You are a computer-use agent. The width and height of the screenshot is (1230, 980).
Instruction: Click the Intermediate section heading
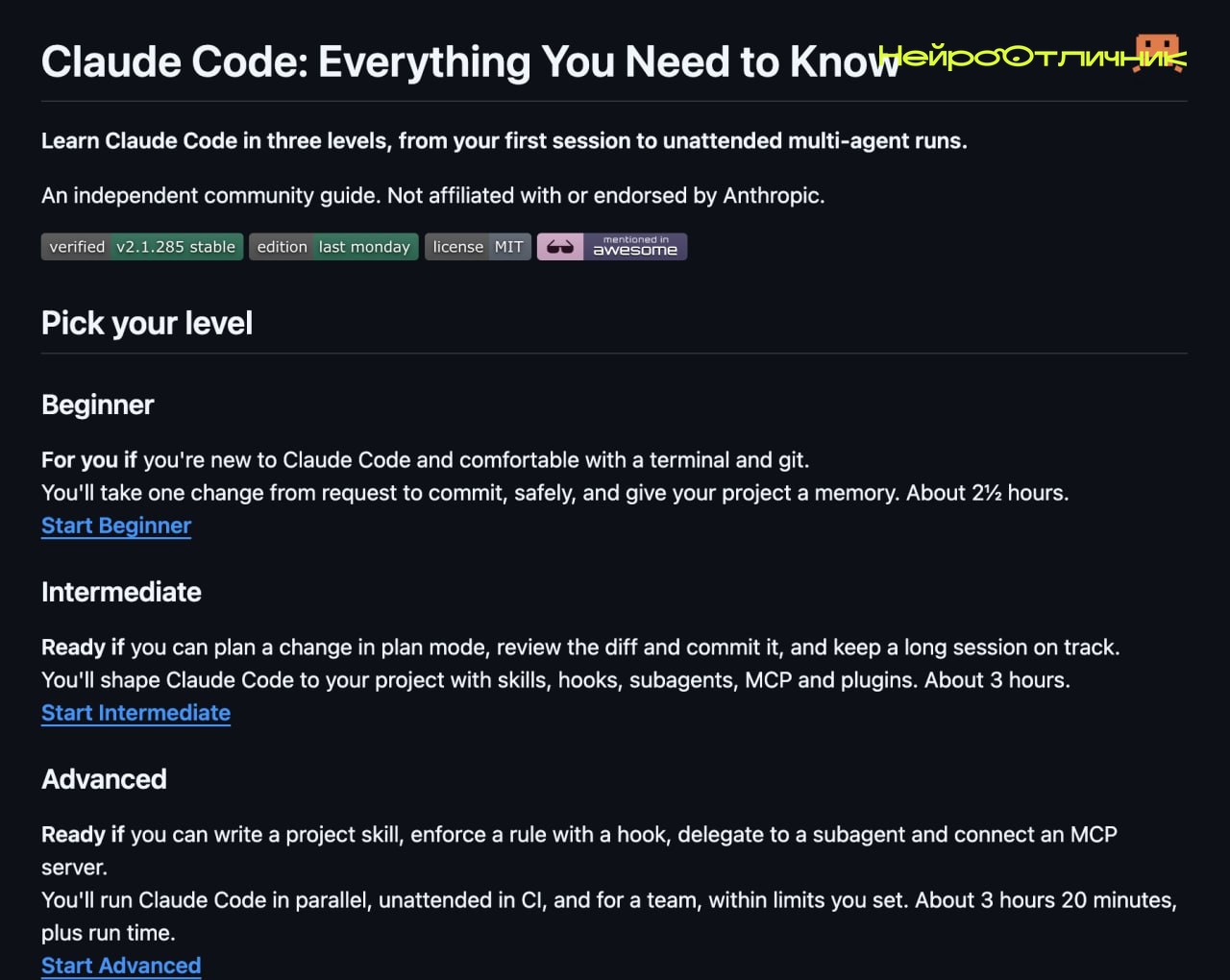pos(121,592)
